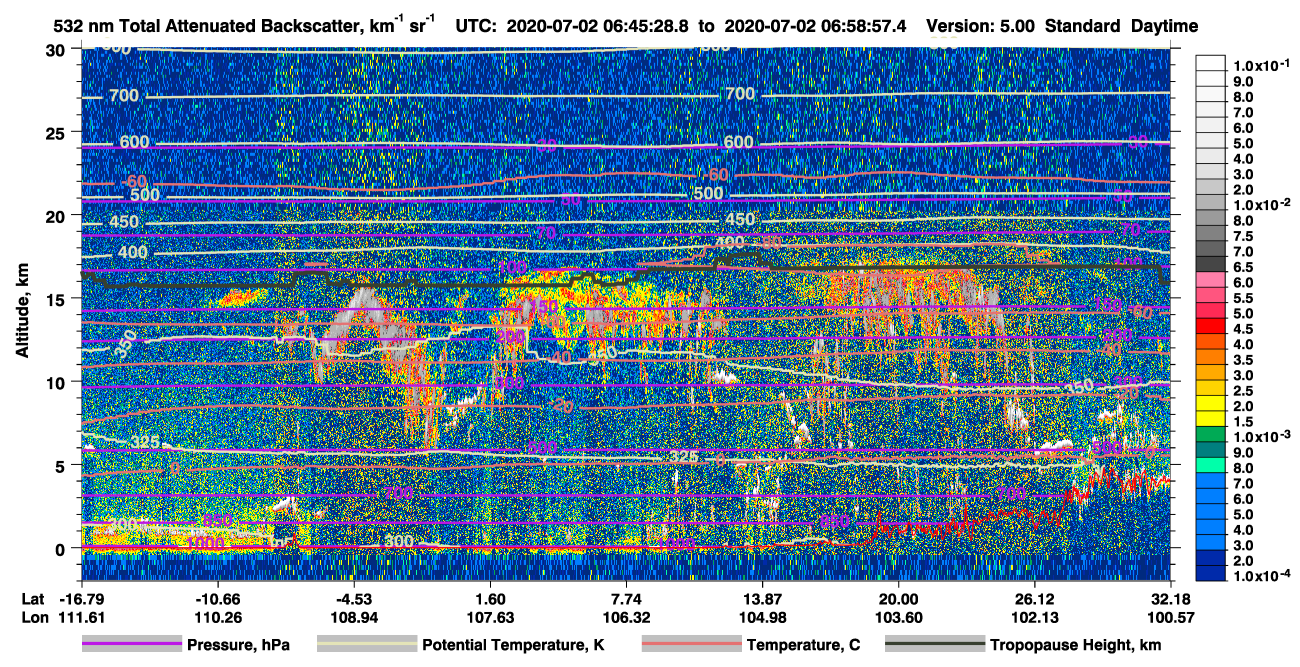Click the 'Pressure, hPa' legend label

click(238, 645)
